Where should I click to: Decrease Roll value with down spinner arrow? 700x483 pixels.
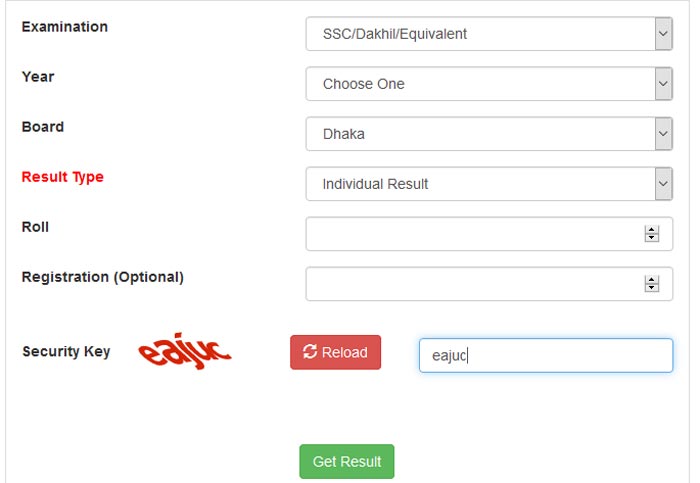652,237
